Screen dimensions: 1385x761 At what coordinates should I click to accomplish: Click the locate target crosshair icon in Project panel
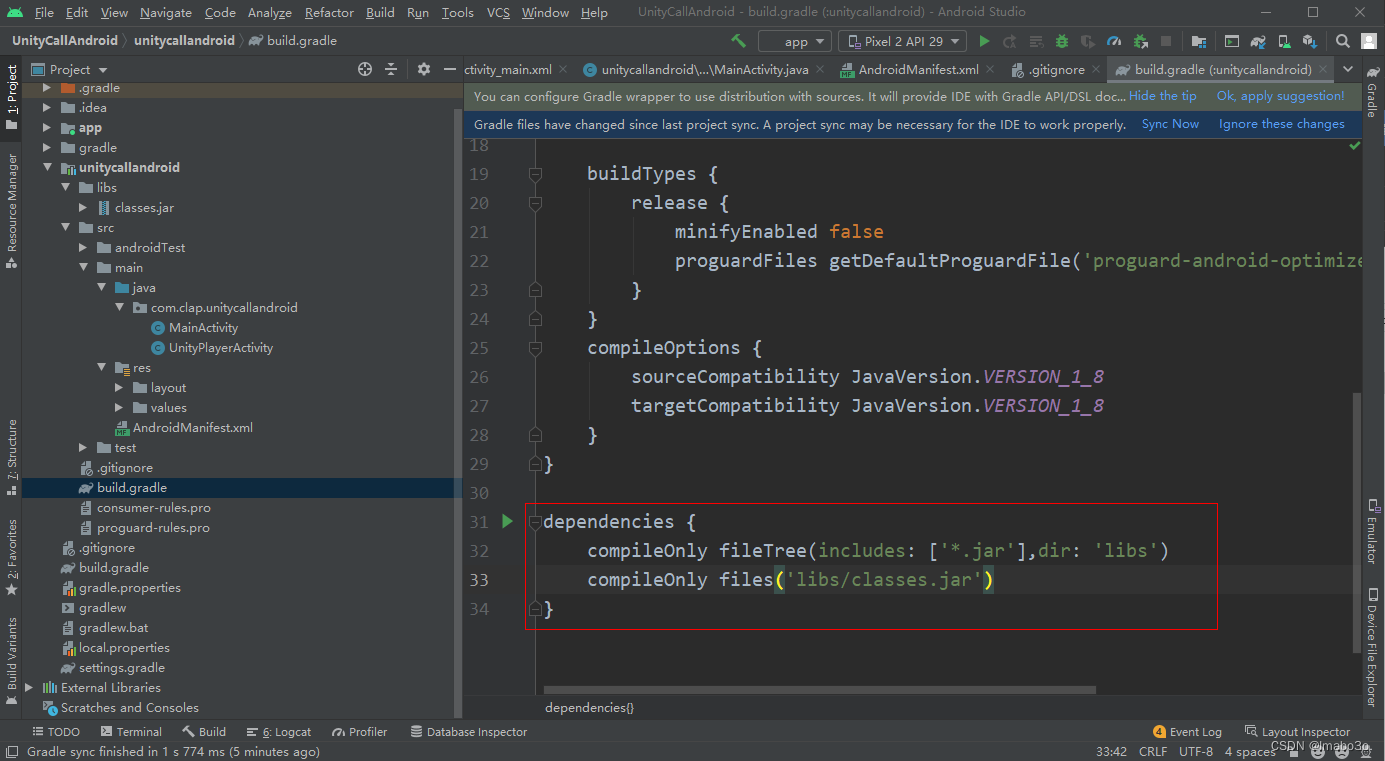coord(365,69)
